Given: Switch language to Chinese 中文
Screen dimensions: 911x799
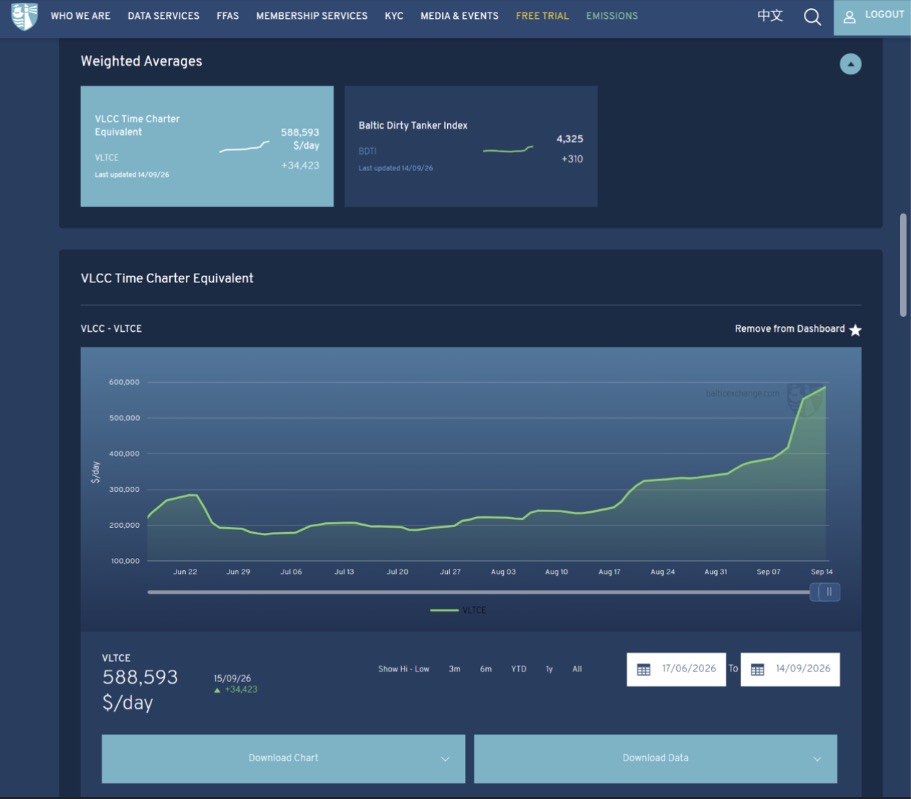Looking at the screenshot, I should pos(770,16).
